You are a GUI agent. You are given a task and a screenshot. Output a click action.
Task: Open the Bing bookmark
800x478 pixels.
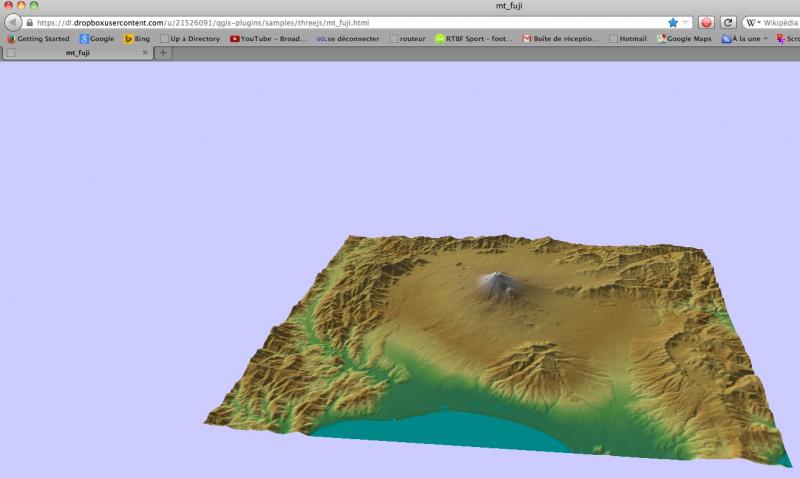tap(136, 39)
